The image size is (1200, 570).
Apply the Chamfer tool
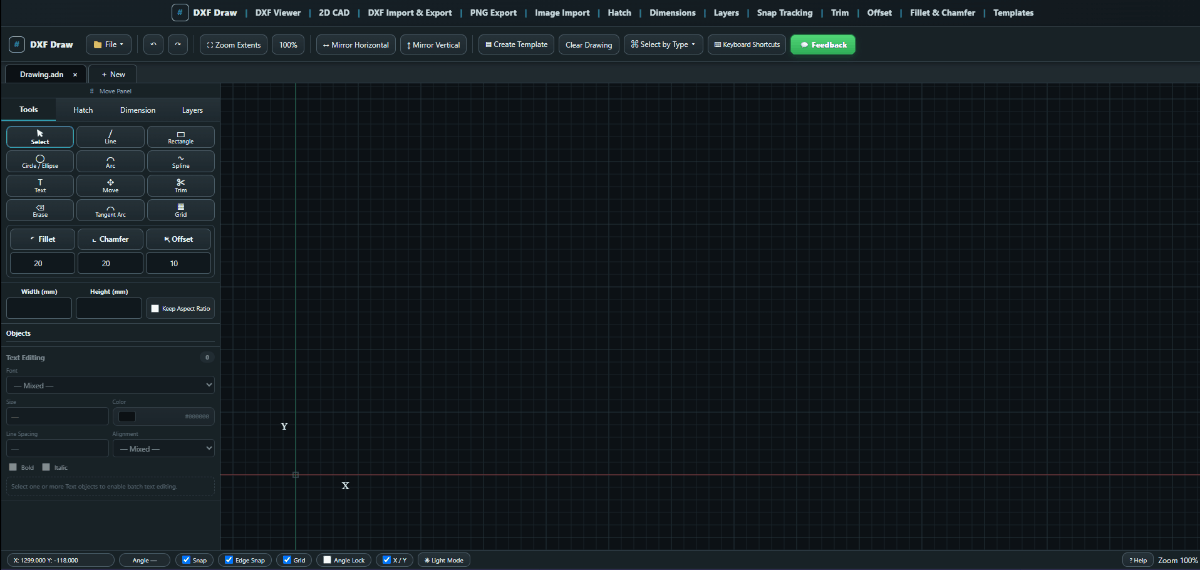[110, 239]
